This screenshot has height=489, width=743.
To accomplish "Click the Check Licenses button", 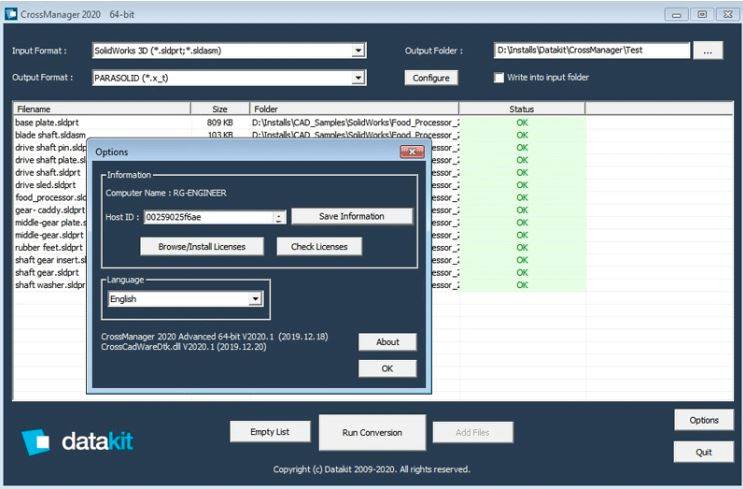I will pyautogui.click(x=318, y=246).
